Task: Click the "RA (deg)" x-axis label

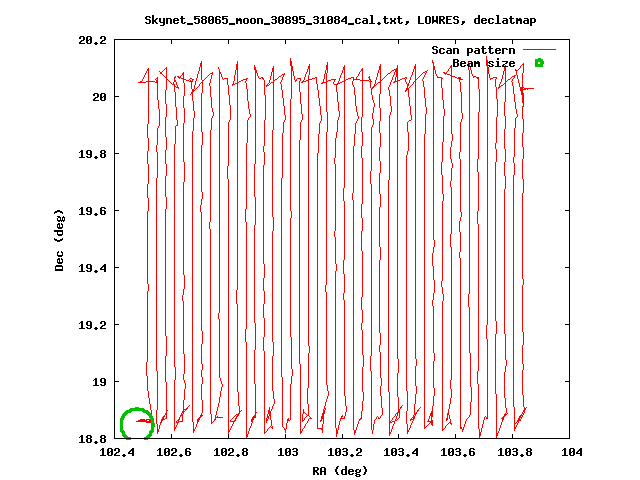Action: (x=340, y=471)
